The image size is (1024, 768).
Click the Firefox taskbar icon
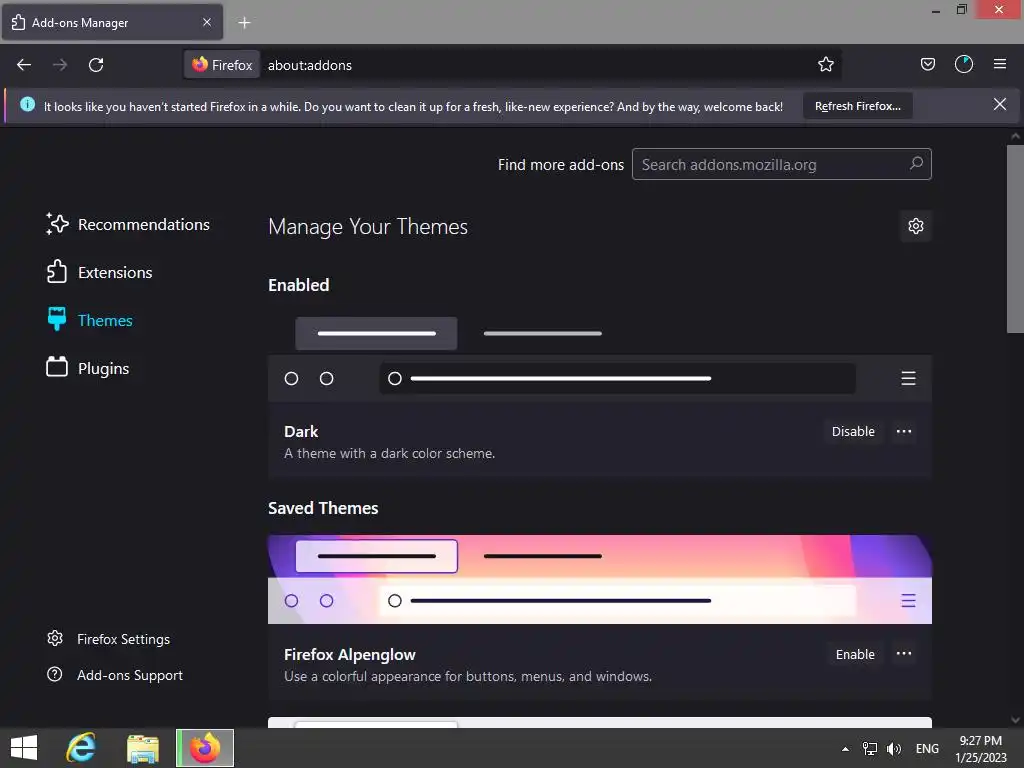click(x=204, y=748)
